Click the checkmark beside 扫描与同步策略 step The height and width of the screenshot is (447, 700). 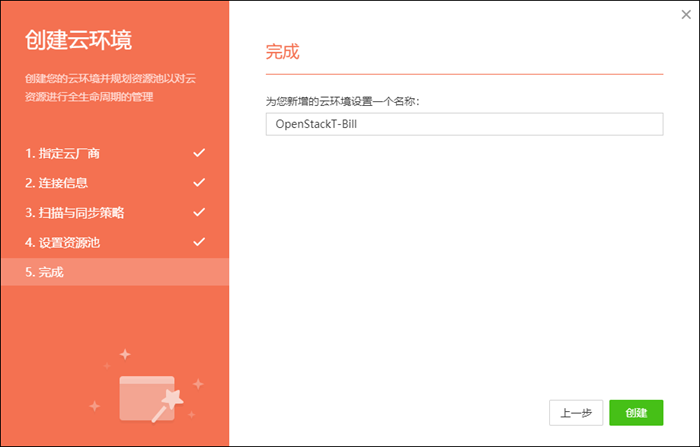pyautogui.click(x=199, y=213)
